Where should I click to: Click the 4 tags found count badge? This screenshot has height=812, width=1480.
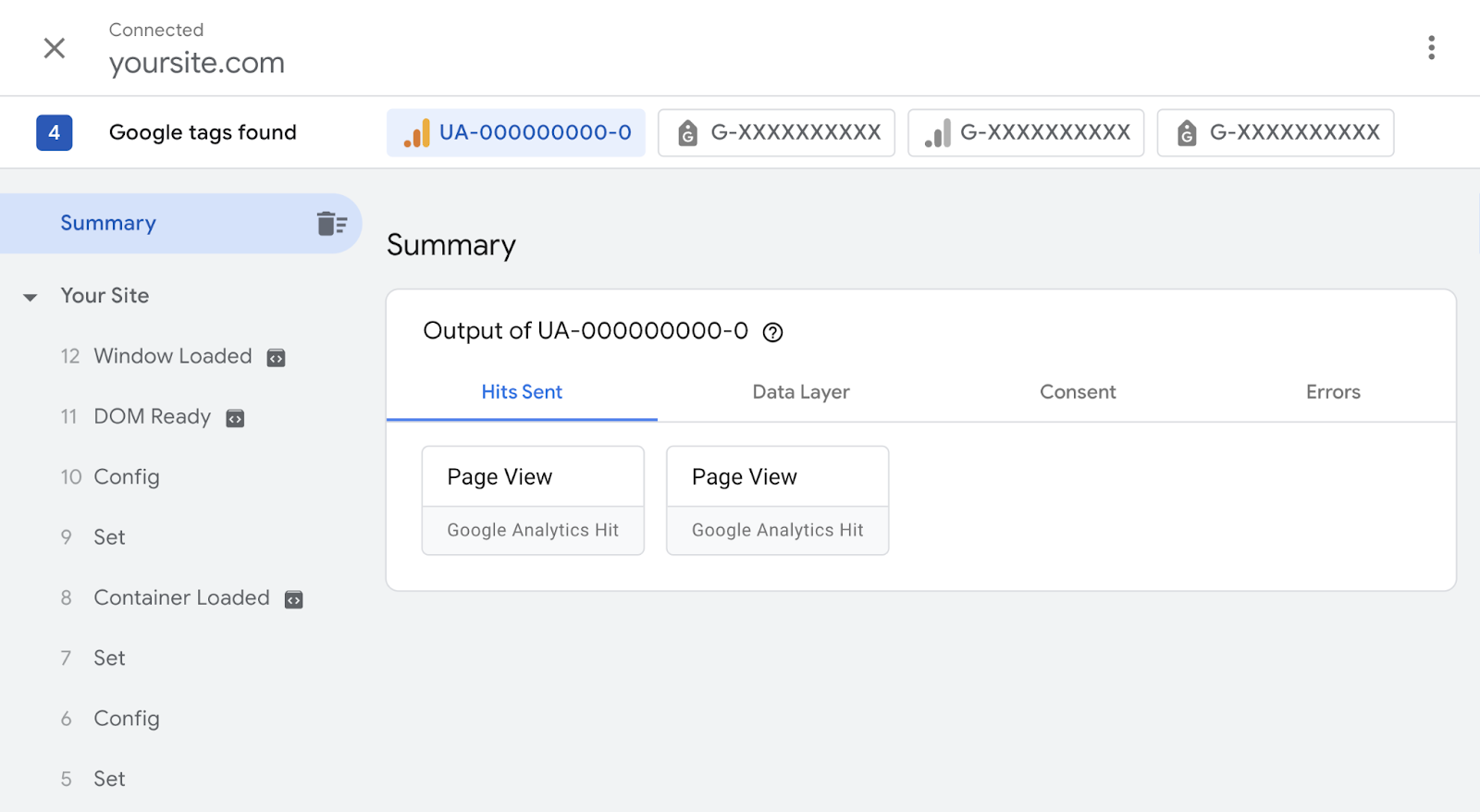pos(55,133)
